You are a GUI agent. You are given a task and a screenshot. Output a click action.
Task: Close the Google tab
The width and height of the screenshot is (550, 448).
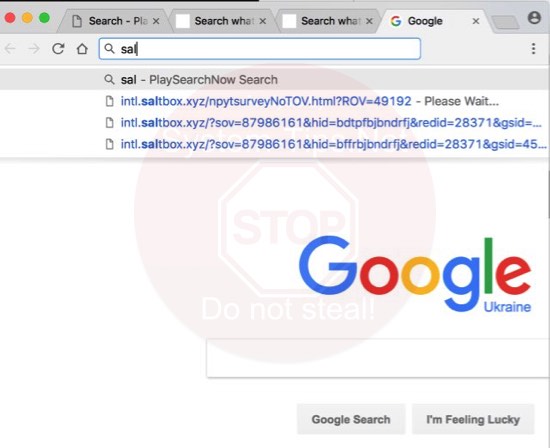coord(476,21)
